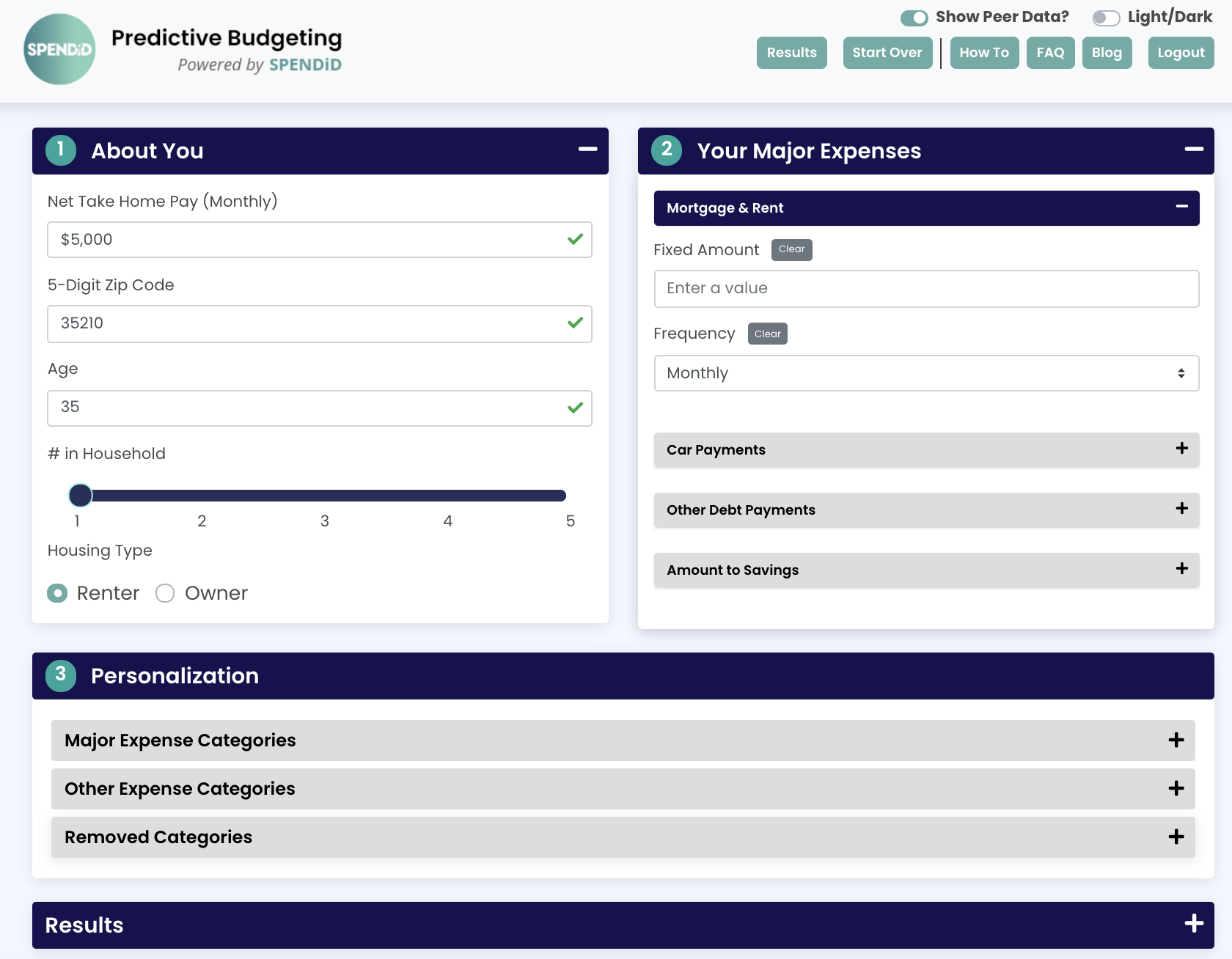Click the Powered by SPENDiD text
The width and height of the screenshot is (1232, 959).
pyautogui.click(x=260, y=65)
